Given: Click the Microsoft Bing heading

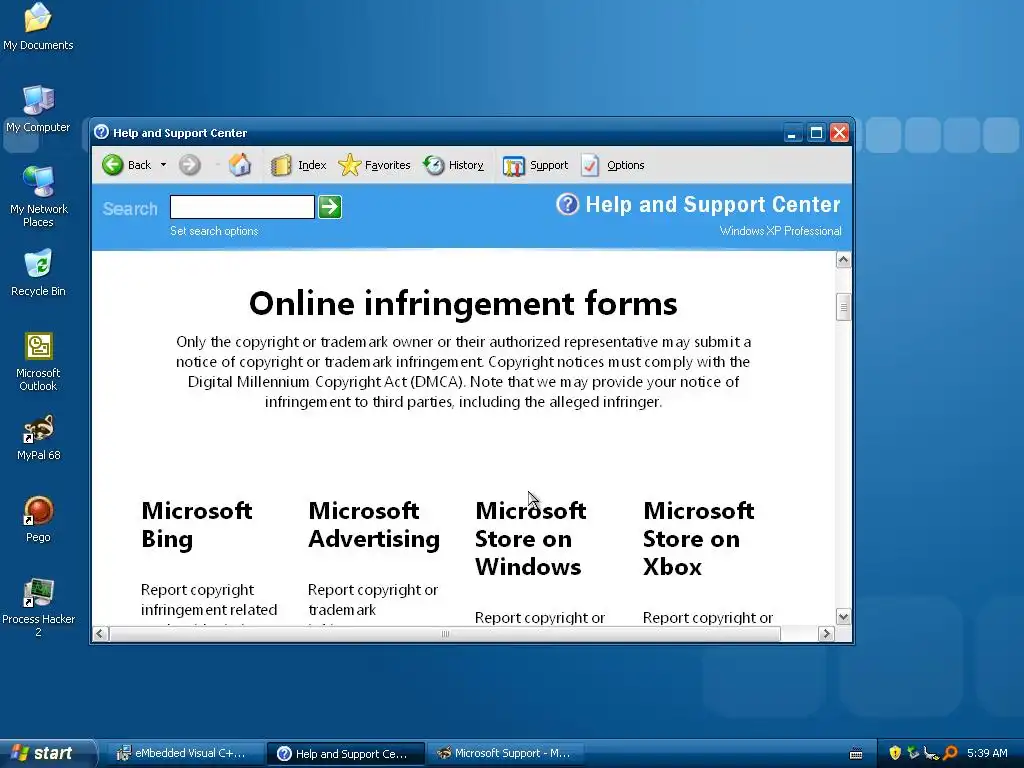Looking at the screenshot, I should (197, 524).
